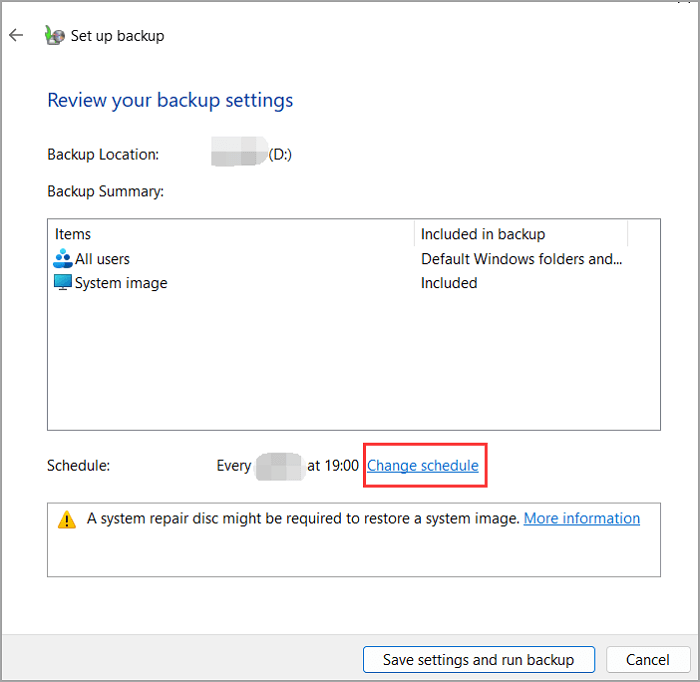Click the yellow warning triangle icon
The height and width of the screenshot is (682, 700).
click(x=67, y=519)
